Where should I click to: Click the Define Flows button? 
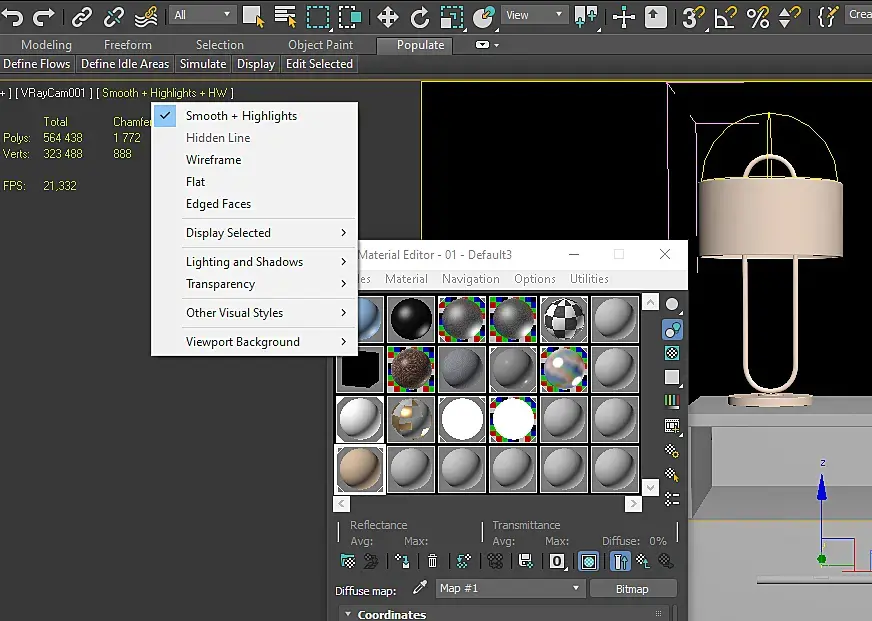tap(37, 64)
